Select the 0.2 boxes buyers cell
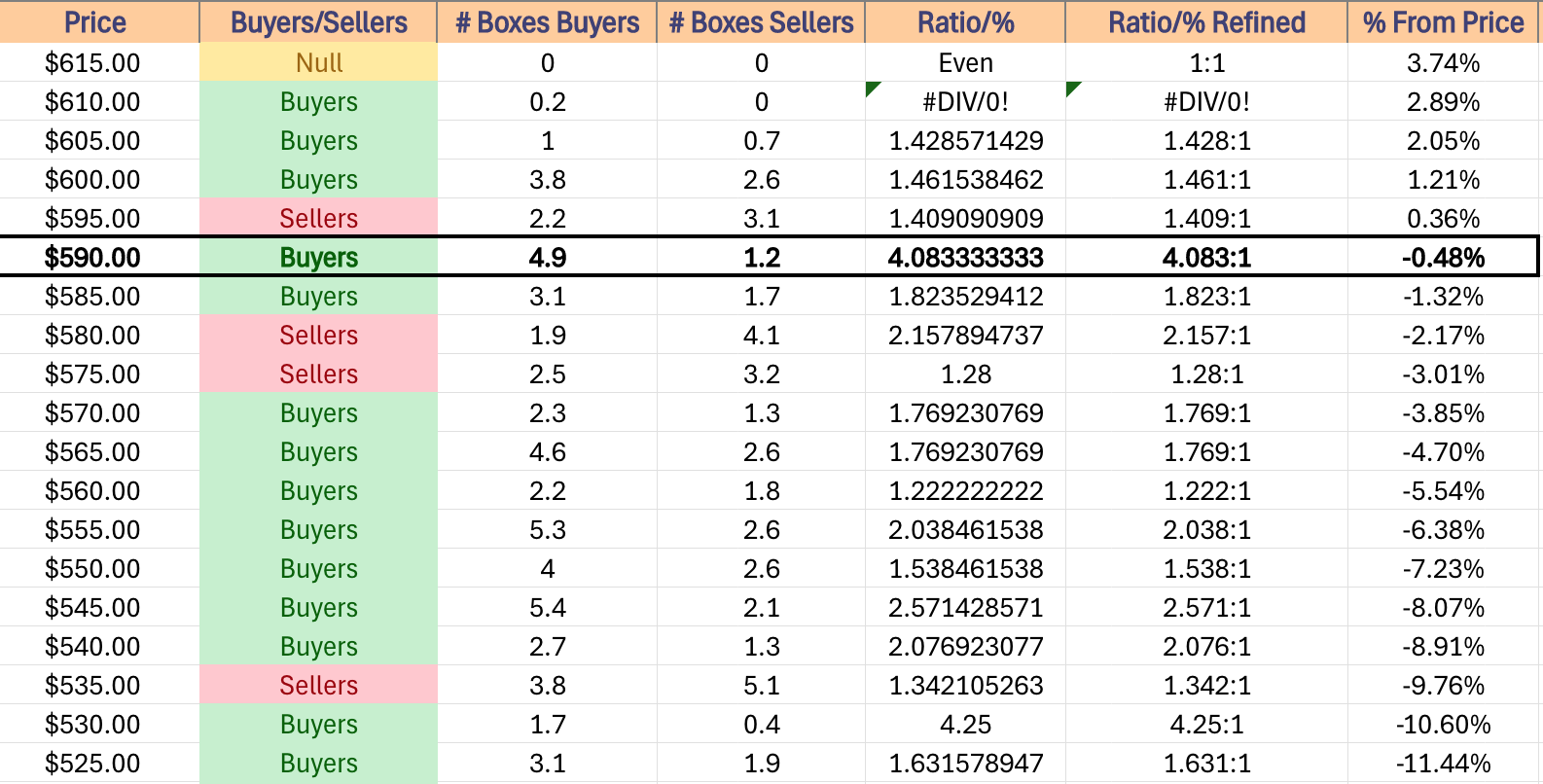Image resolution: width=1543 pixels, height=784 pixels. 547,101
